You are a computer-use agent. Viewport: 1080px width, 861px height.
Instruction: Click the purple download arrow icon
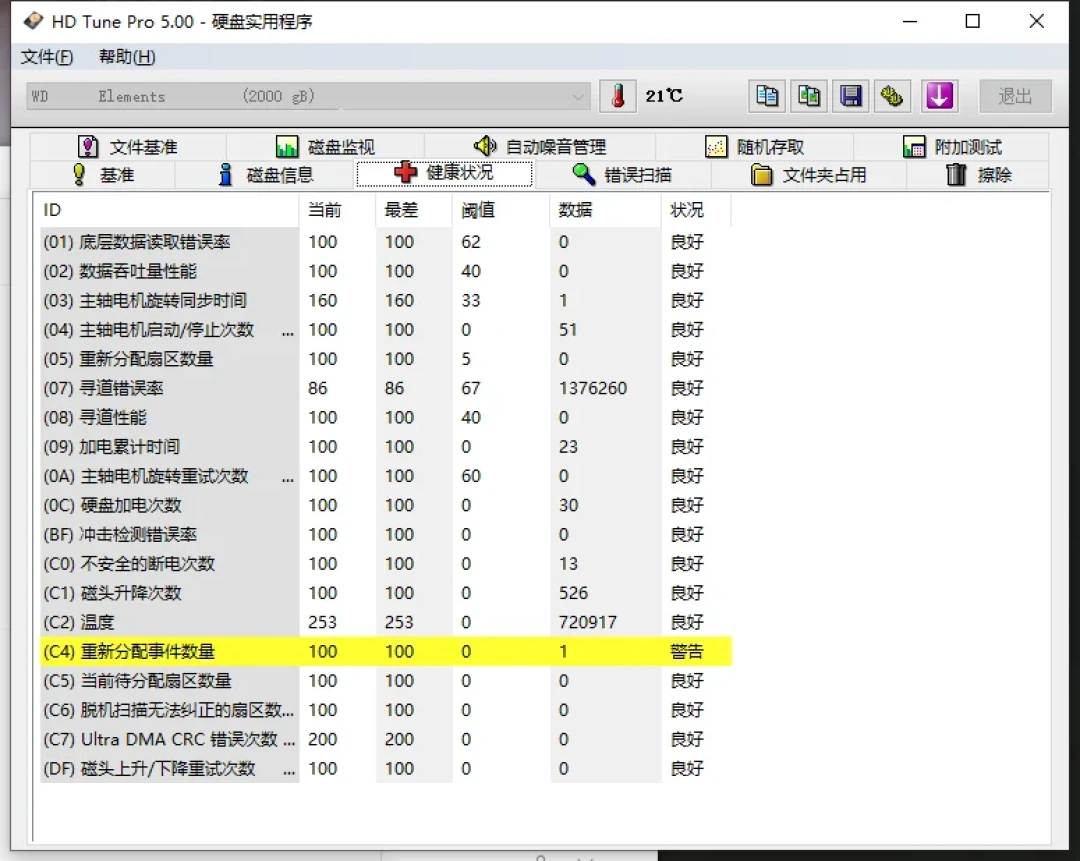(939, 96)
